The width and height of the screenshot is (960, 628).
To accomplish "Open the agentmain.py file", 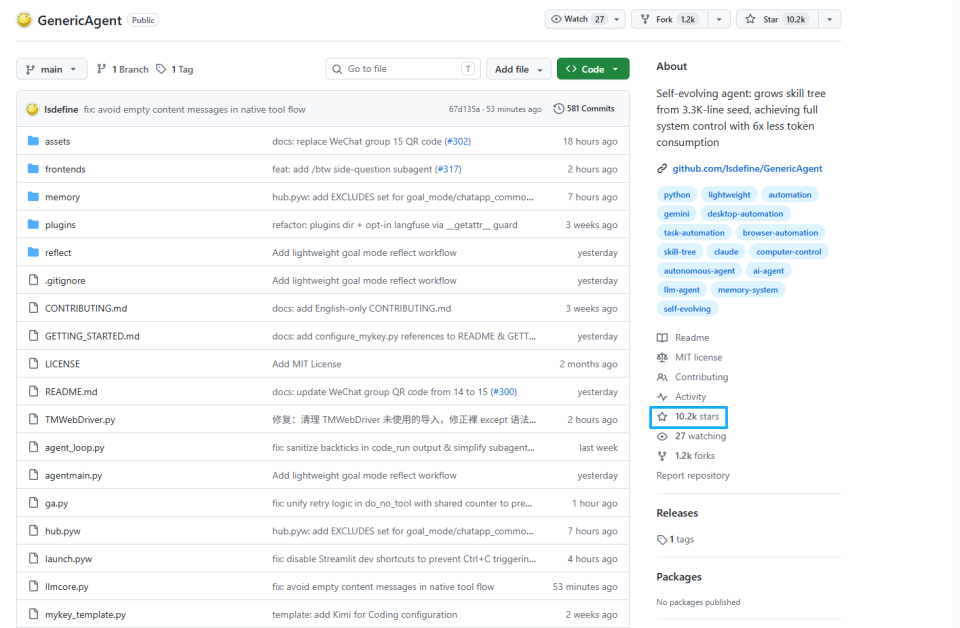I will (x=73, y=476).
